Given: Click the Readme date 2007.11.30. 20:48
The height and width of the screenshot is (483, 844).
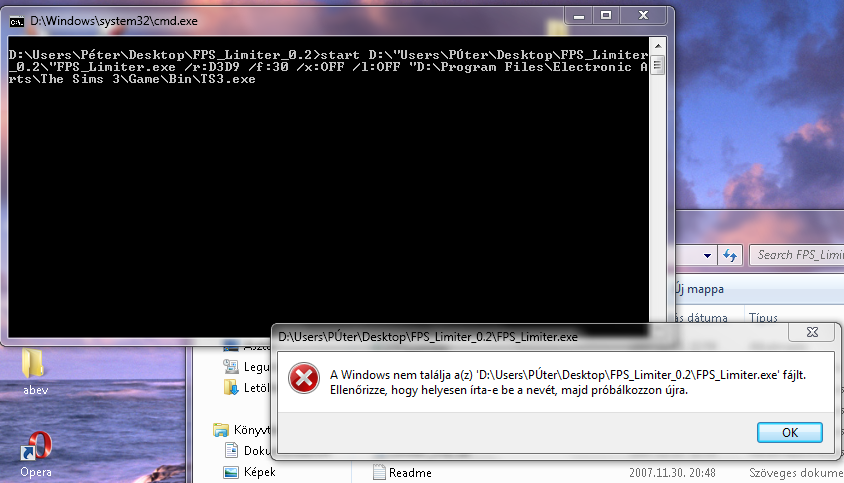Looking at the screenshot, I should (x=672, y=473).
